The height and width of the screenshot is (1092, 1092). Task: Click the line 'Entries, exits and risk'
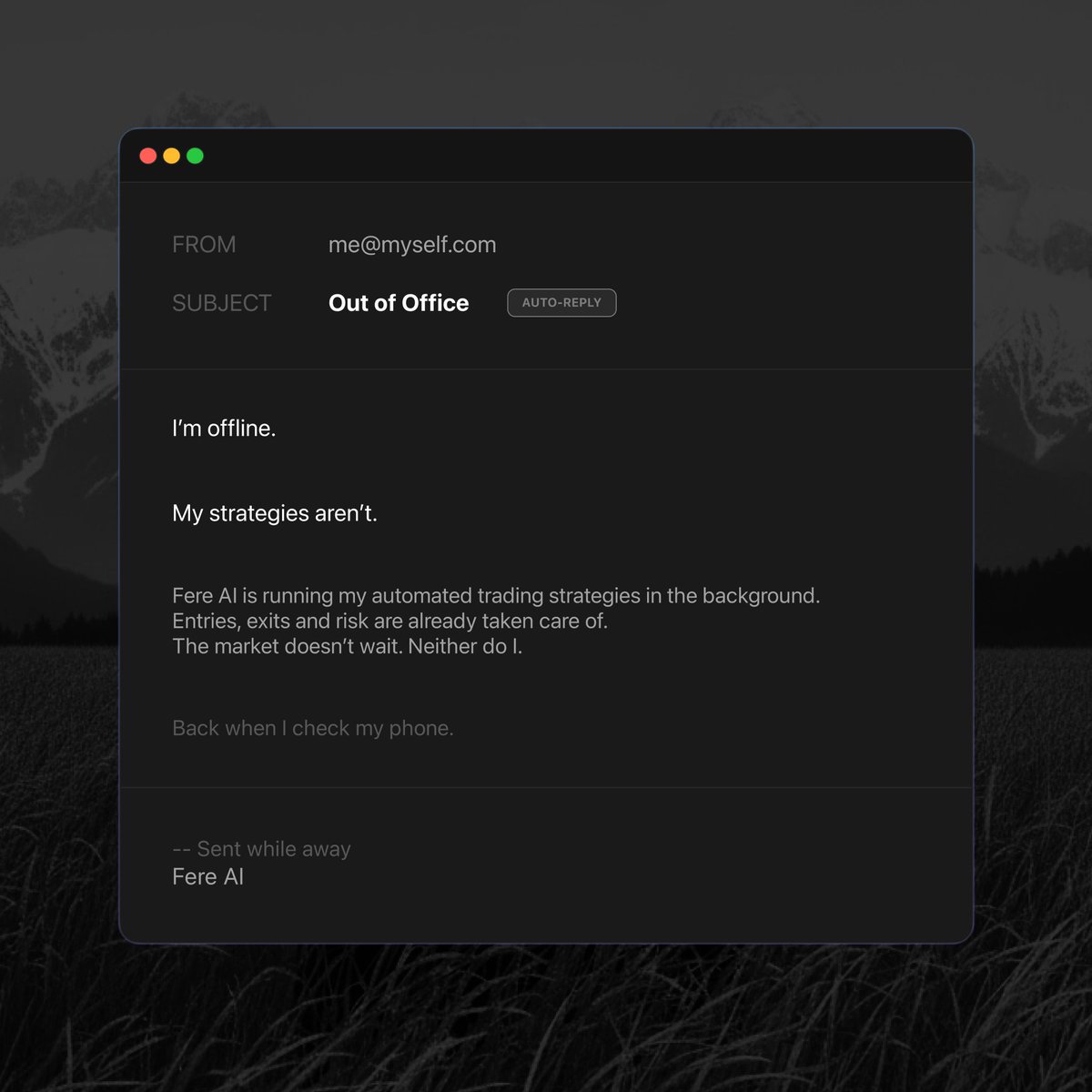(389, 622)
